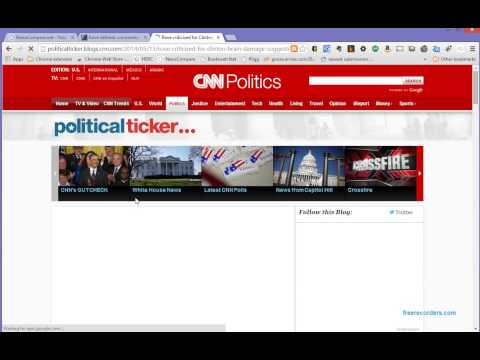Click the address bar URL field

point(165,49)
